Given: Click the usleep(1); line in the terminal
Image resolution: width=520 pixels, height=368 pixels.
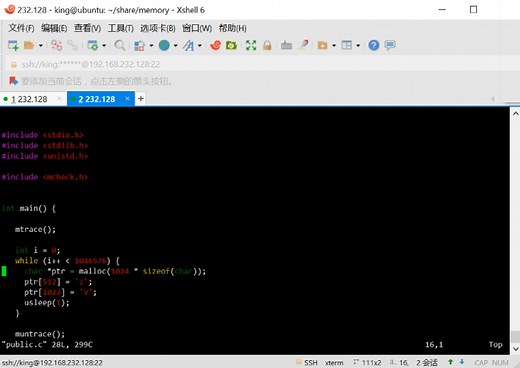Looking at the screenshot, I should pos(47,303).
